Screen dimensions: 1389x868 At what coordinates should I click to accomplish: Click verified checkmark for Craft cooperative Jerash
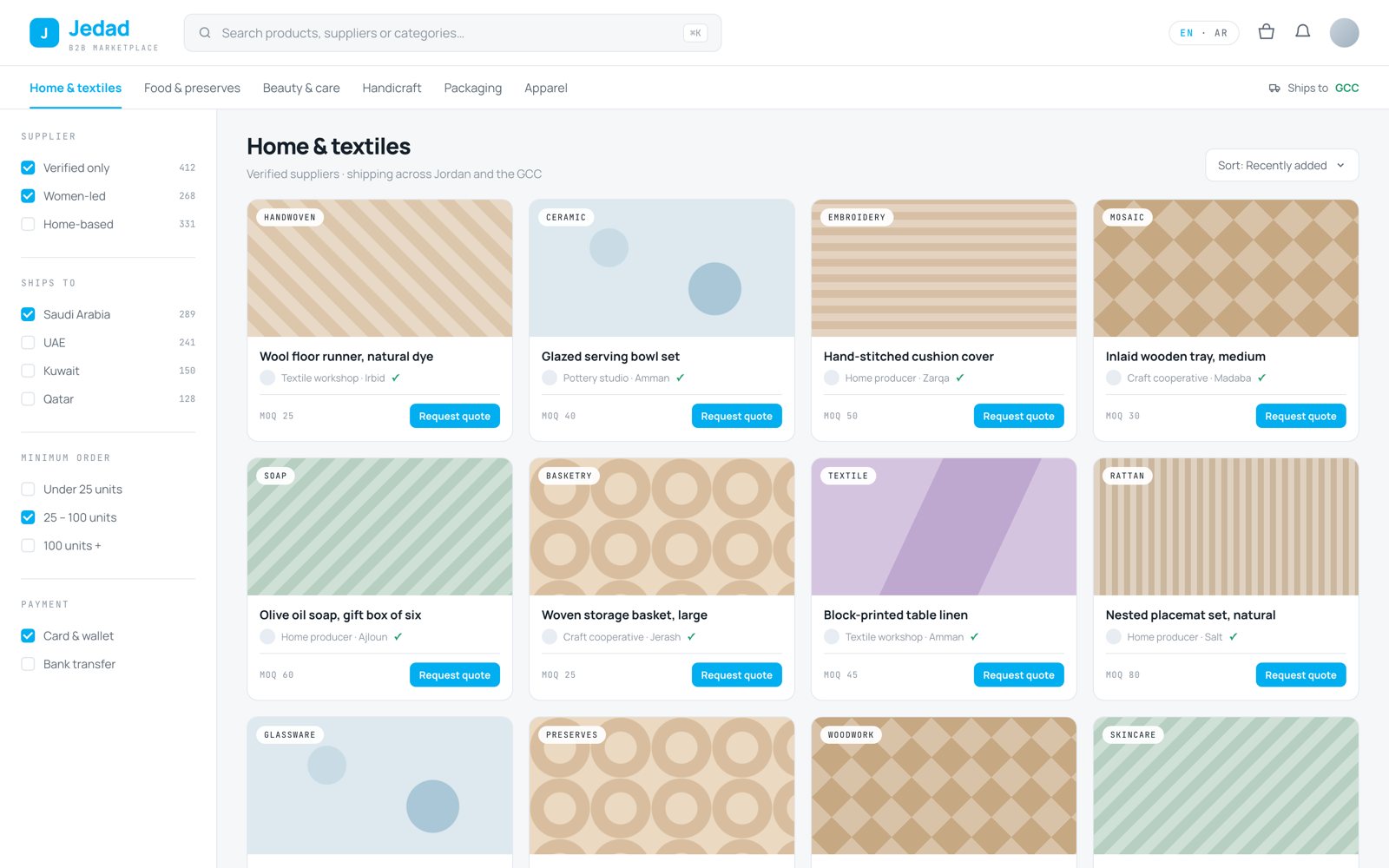coord(692,636)
